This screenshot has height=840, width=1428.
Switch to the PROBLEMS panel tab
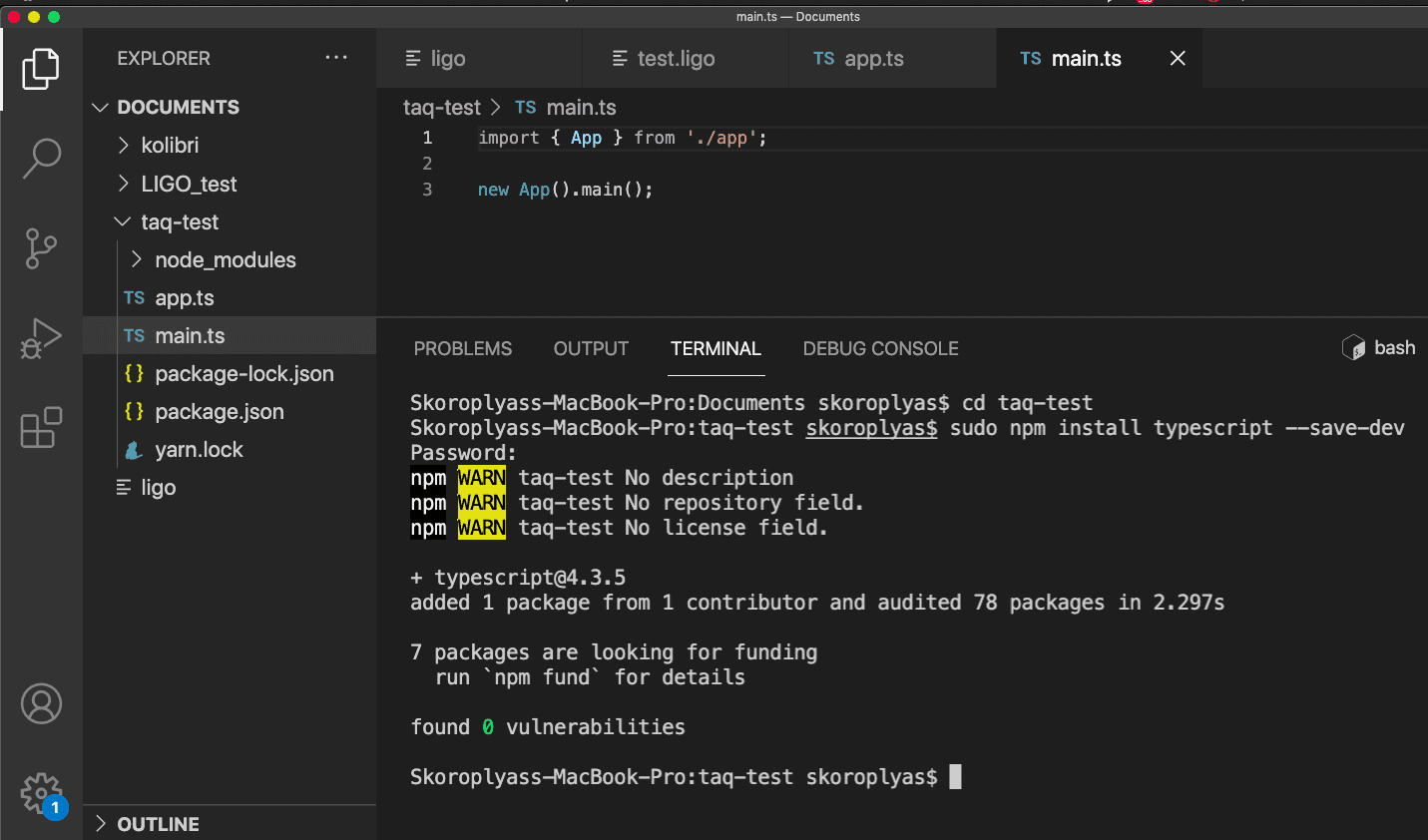[462, 349]
